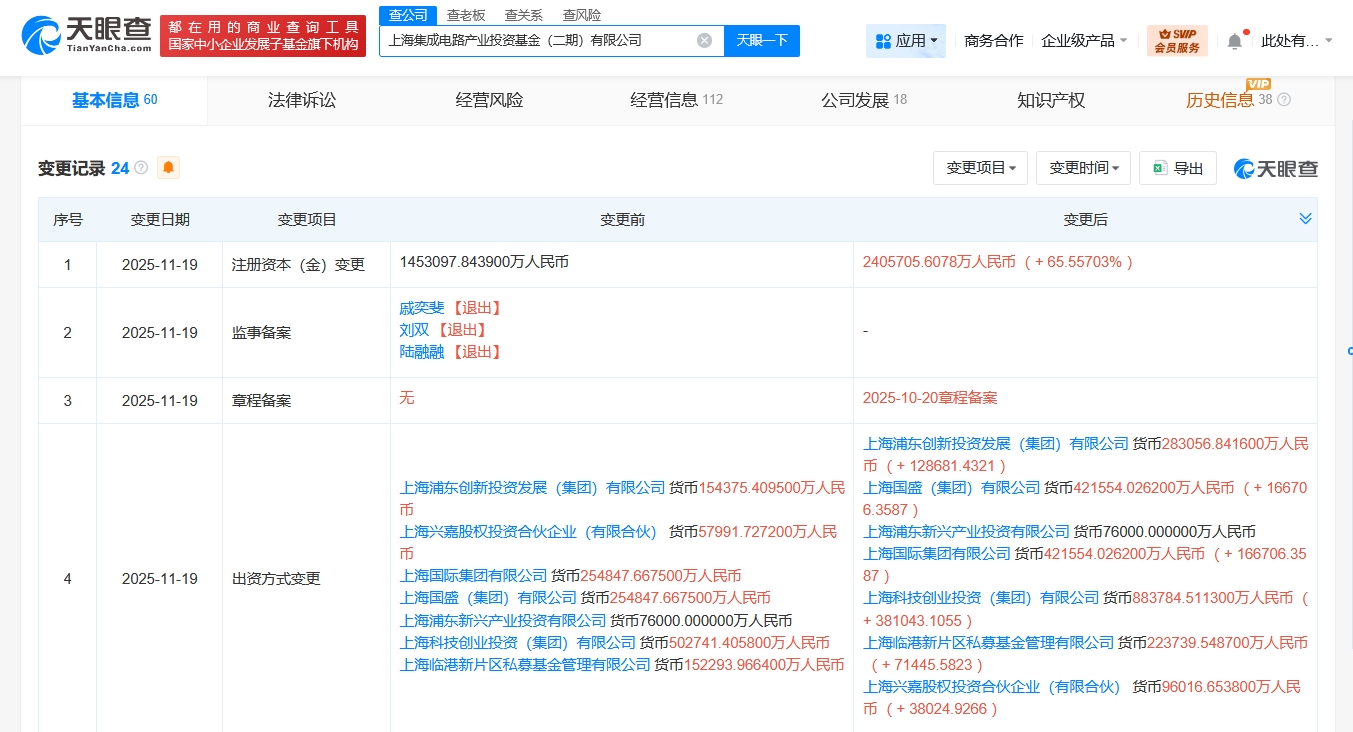This screenshot has height=732, width=1353.
Task: Click the 导出 export button
Action: [1177, 168]
